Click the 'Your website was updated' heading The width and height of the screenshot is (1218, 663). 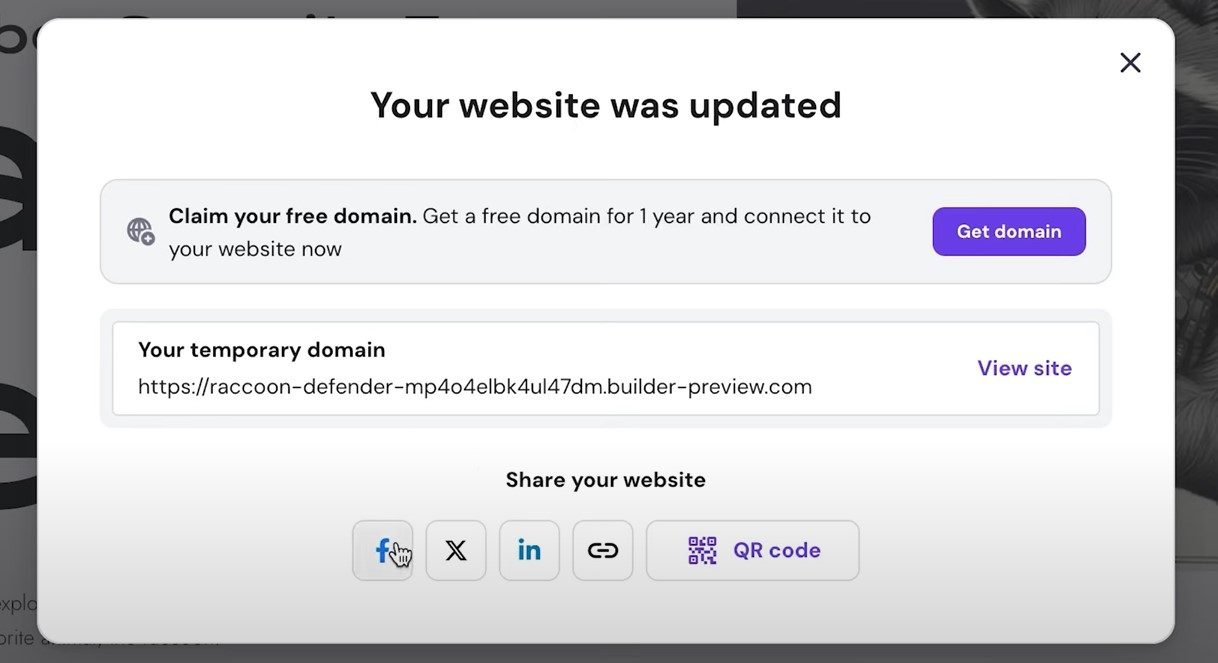pyautogui.click(x=605, y=105)
